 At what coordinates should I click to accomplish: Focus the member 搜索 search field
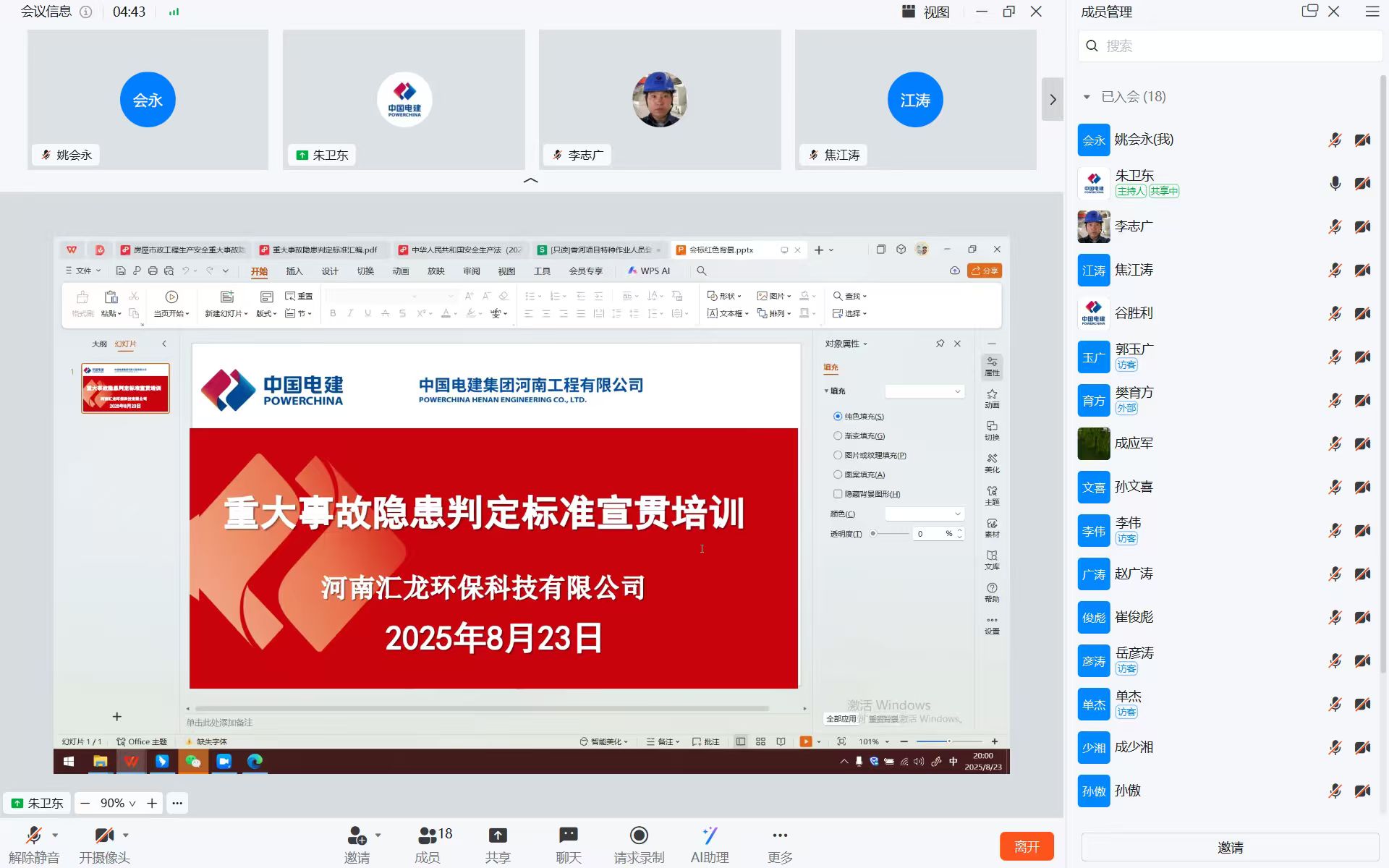(1230, 46)
